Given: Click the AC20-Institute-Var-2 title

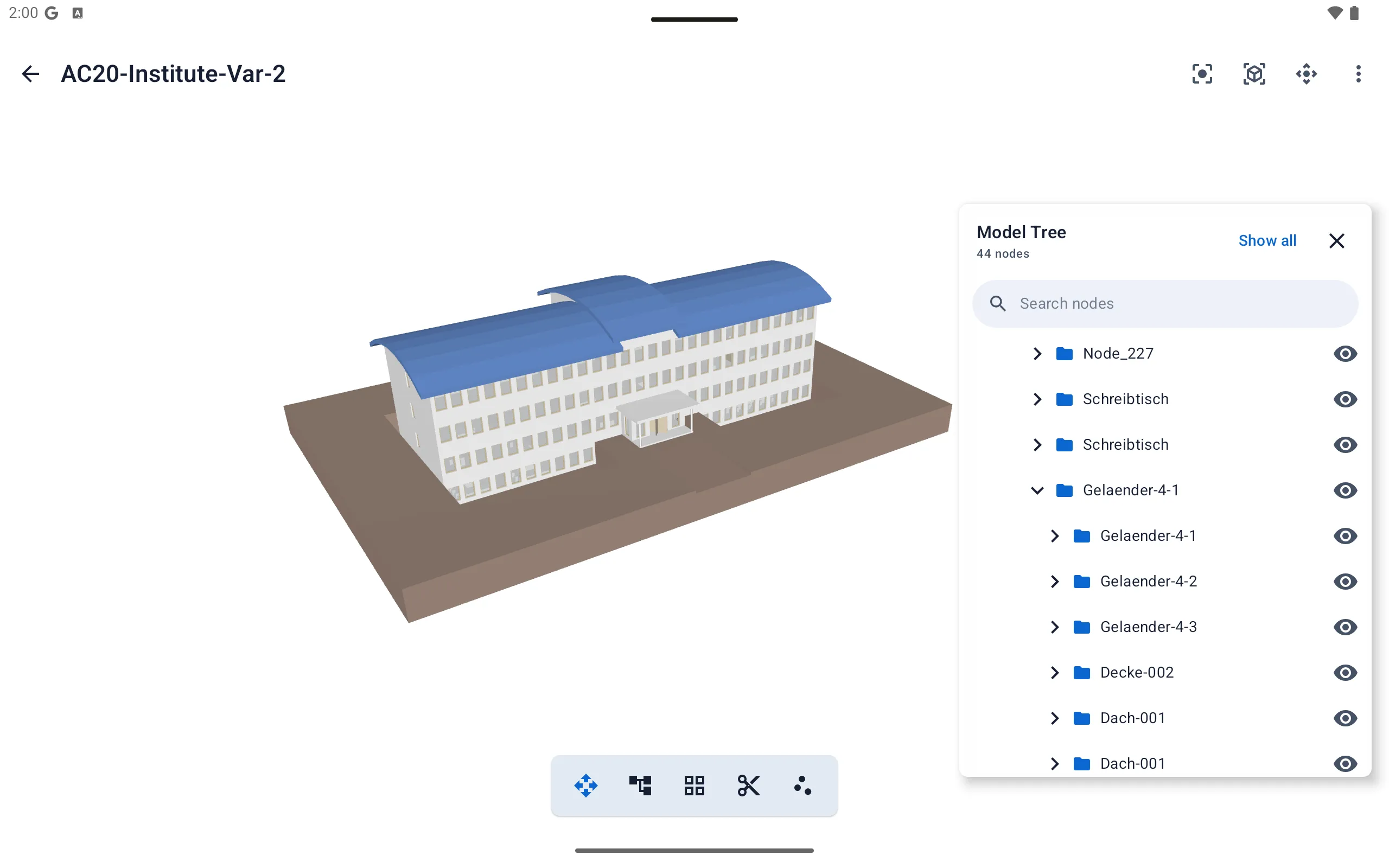Looking at the screenshot, I should coord(173,73).
